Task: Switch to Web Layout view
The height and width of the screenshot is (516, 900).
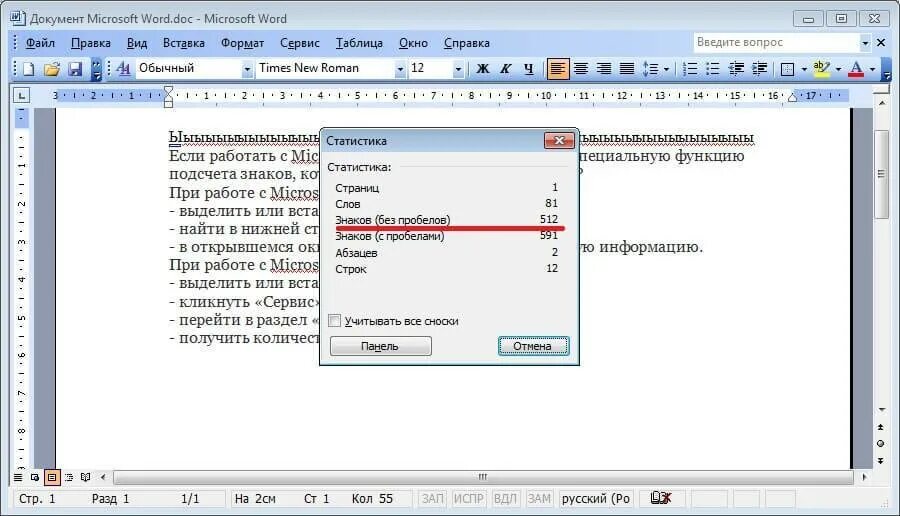Action: pyautogui.click(x=35, y=477)
